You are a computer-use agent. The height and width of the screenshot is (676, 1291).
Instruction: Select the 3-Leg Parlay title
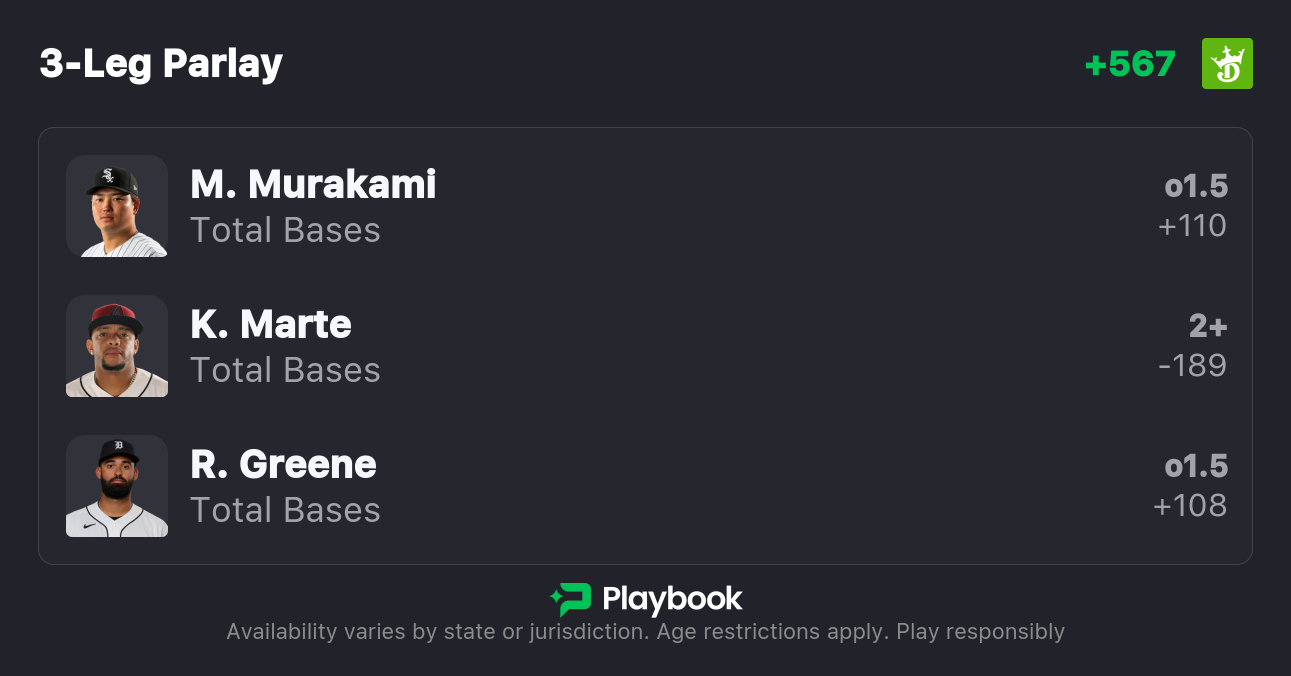(161, 64)
